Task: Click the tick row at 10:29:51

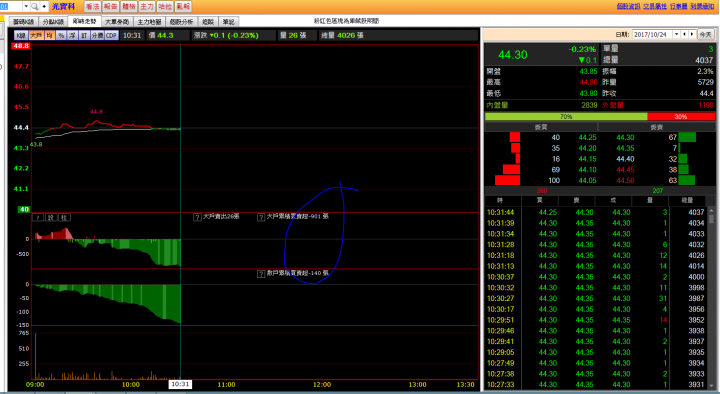Action: pos(596,320)
